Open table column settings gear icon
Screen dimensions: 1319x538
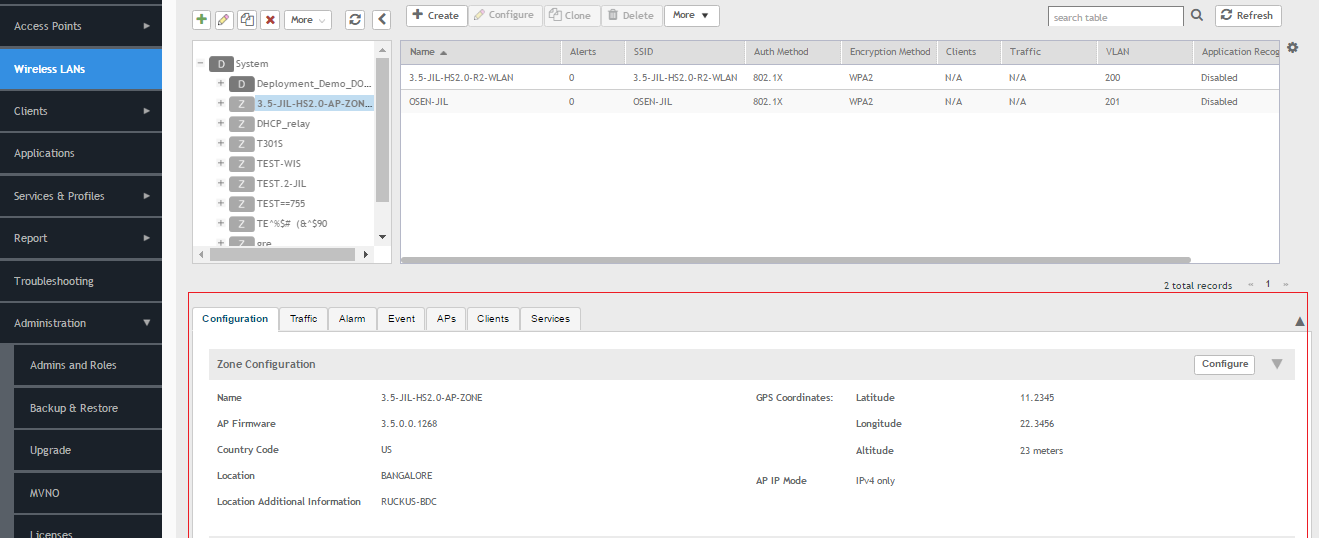1292,48
